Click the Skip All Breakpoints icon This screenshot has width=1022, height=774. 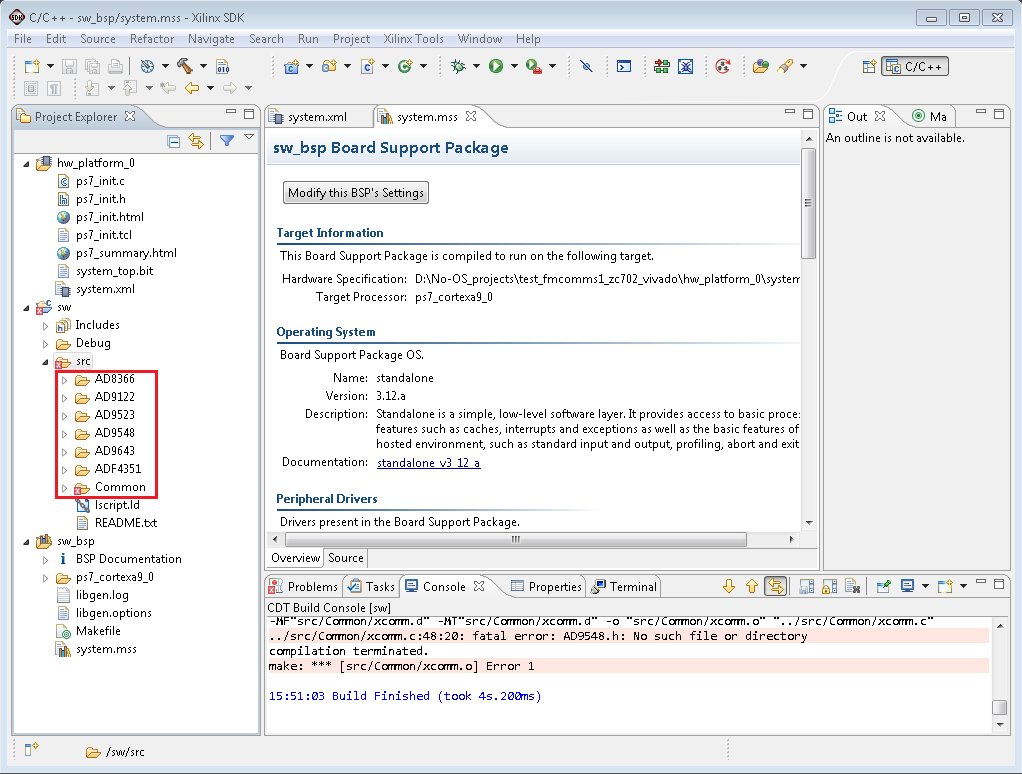tap(587, 66)
